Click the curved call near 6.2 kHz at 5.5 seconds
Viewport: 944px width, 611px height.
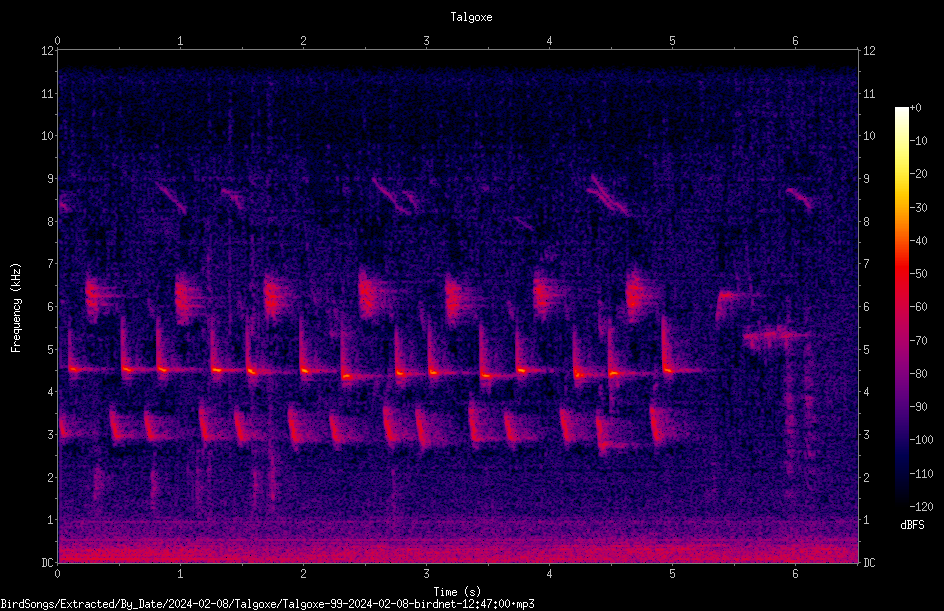(728, 299)
